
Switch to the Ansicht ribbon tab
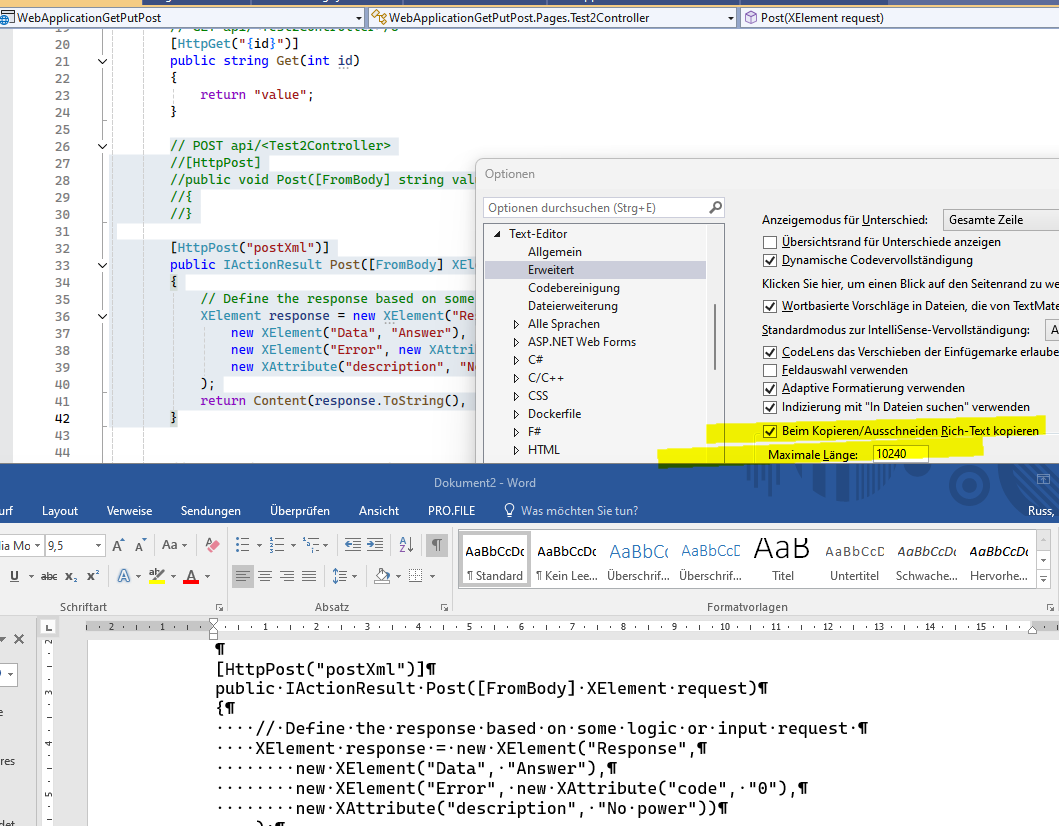(x=379, y=511)
